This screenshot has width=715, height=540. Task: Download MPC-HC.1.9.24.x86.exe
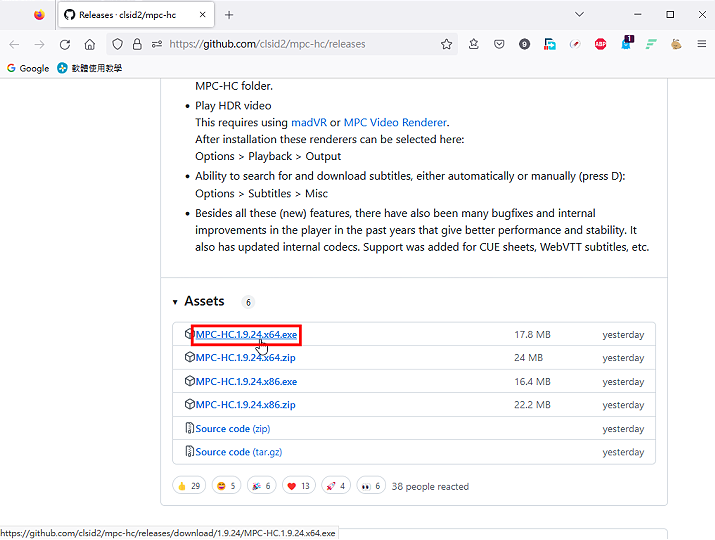point(246,382)
